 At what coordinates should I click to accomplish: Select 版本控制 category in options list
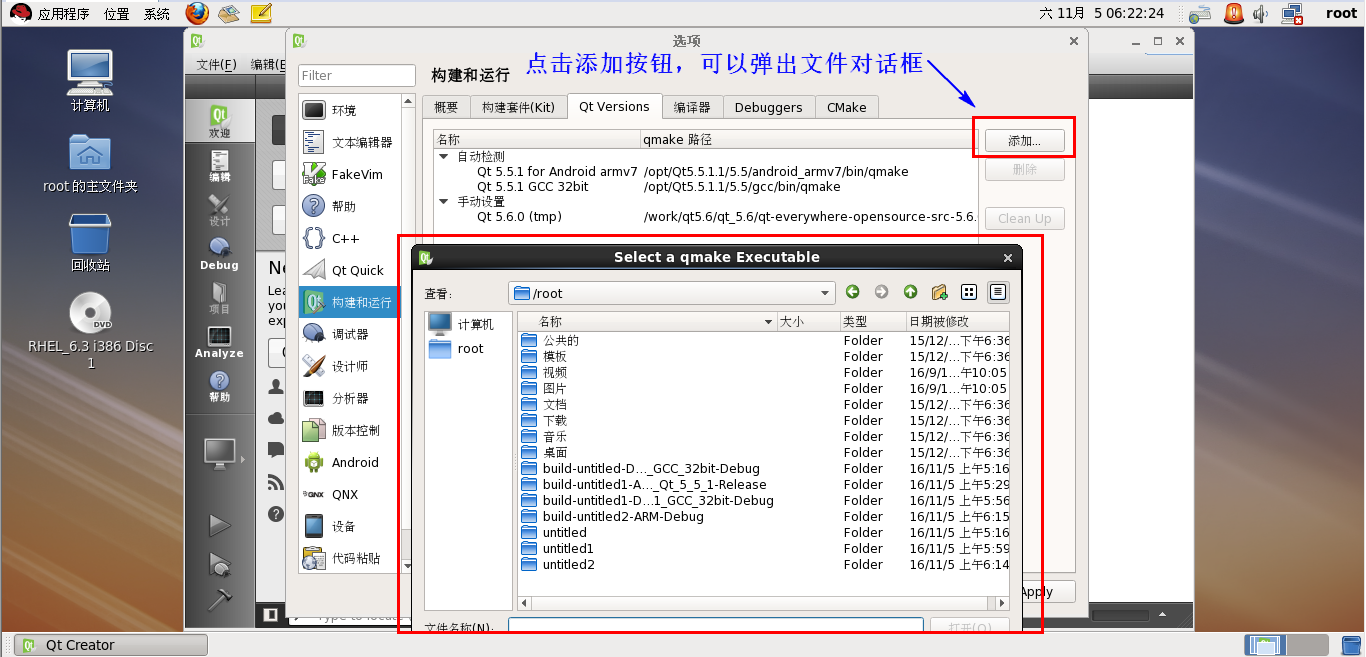[x=349, y=430]
